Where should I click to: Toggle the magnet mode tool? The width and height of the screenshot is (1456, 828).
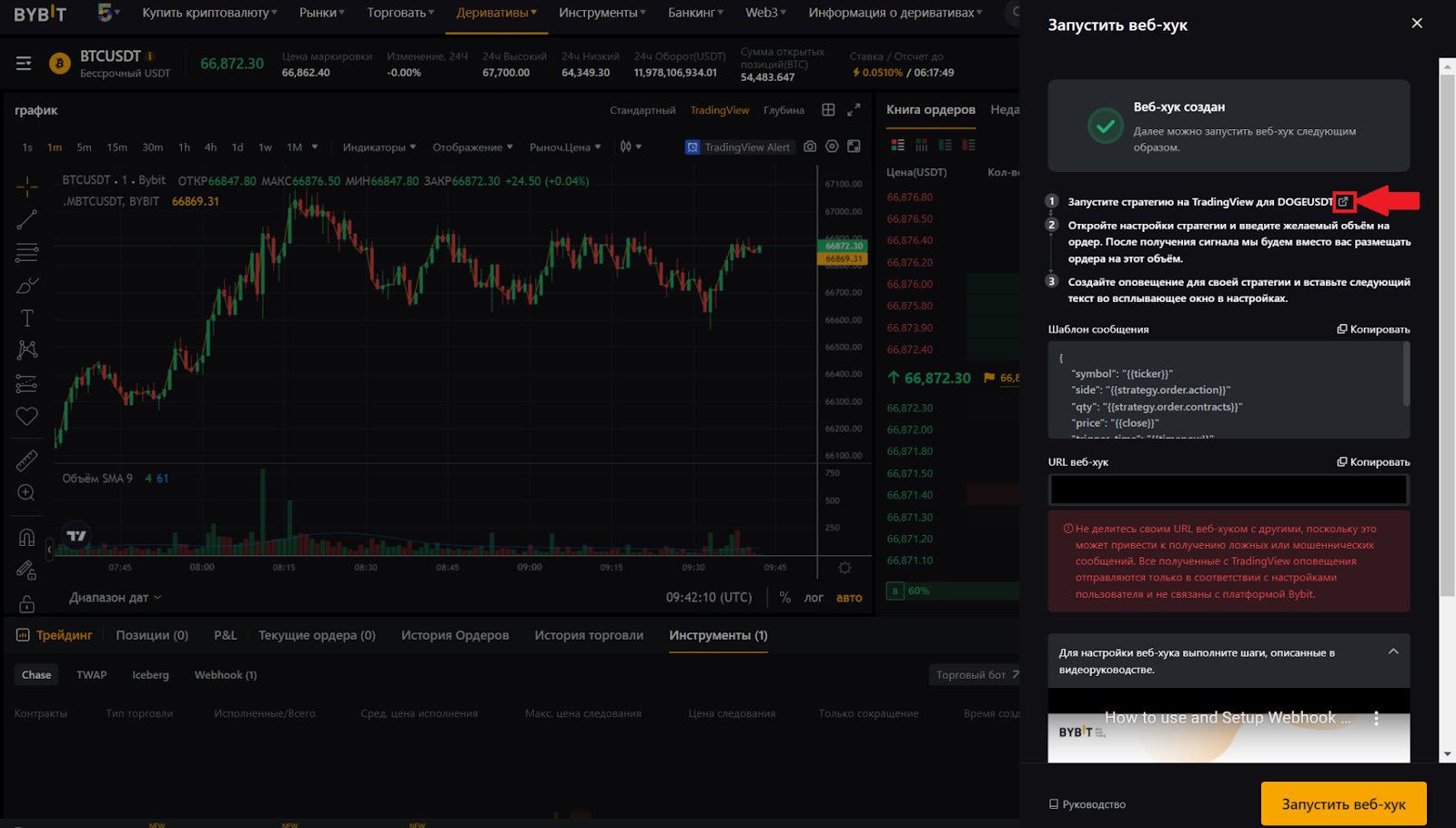(x=27, y=537)
